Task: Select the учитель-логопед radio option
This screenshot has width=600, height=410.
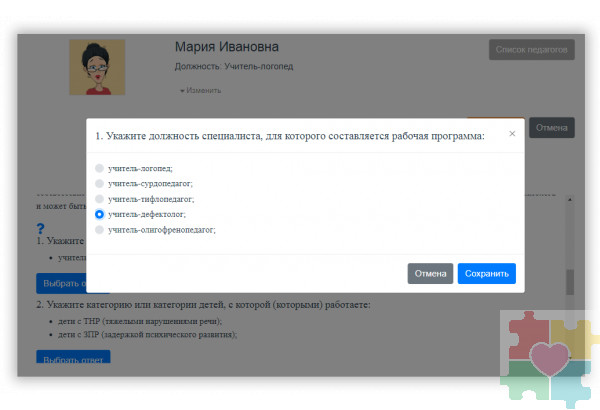Action: coord(99,169)
